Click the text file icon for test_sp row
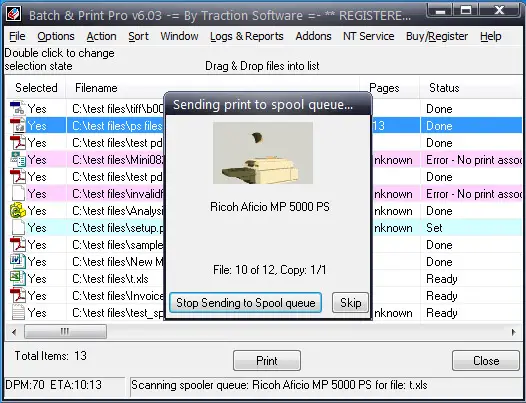Image resolution: width=526 pixels, height=403 pixels. pyautogui.click(x=18, y=312)
